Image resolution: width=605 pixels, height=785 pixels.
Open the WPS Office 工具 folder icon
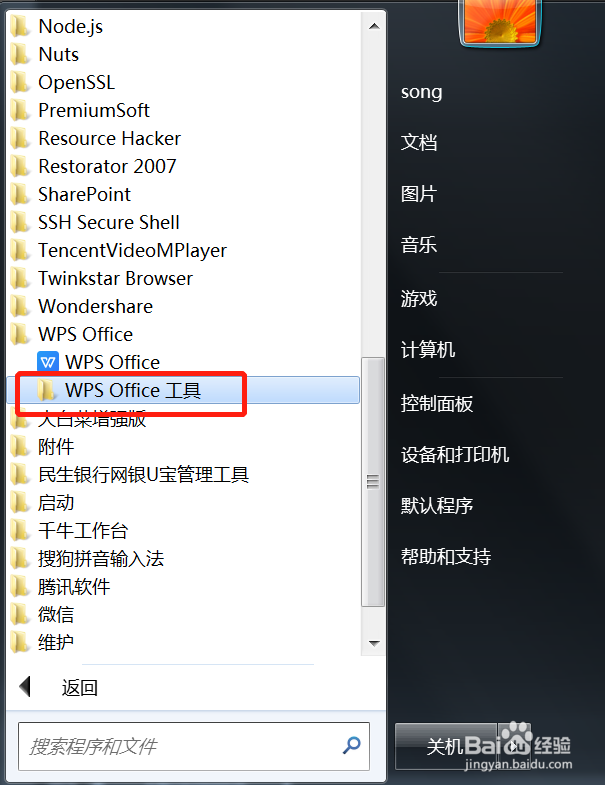click(46, 390)
